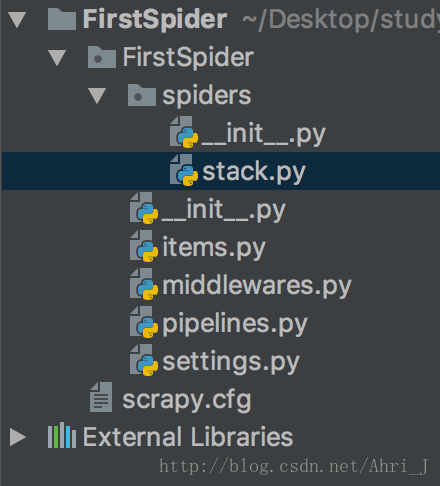Select the External Libraries label
The width and height of the screenshot is (440, 486).
(x=188, y=437)
